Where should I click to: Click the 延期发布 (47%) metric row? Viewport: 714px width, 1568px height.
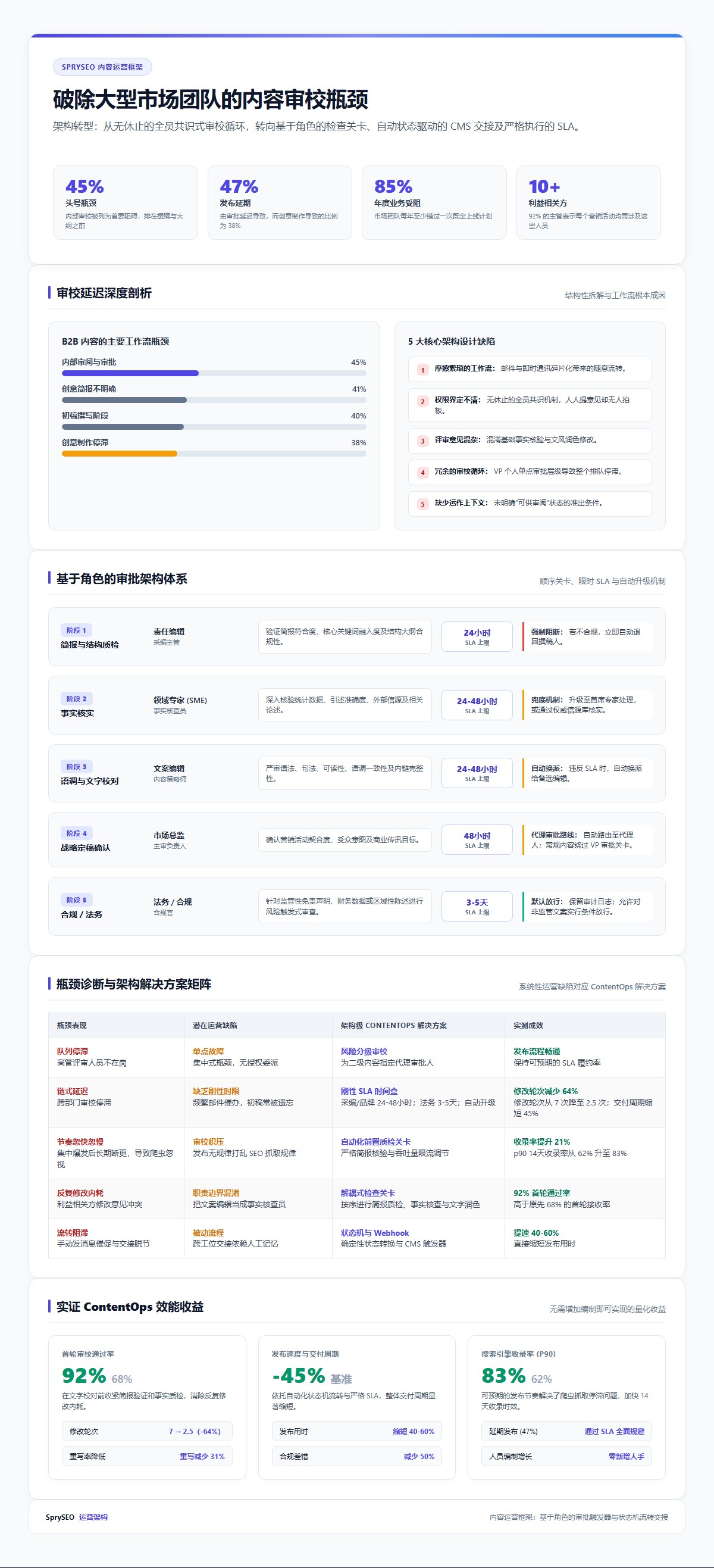(x=566, y=1431)
